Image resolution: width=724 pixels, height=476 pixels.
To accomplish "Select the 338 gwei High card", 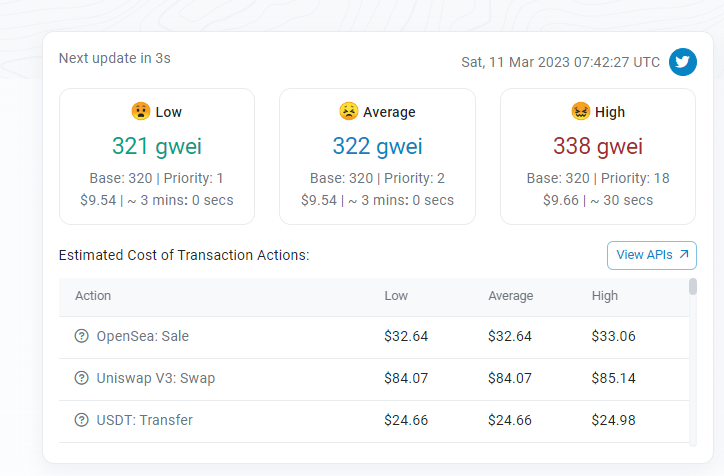I will [x=598, y=157].
